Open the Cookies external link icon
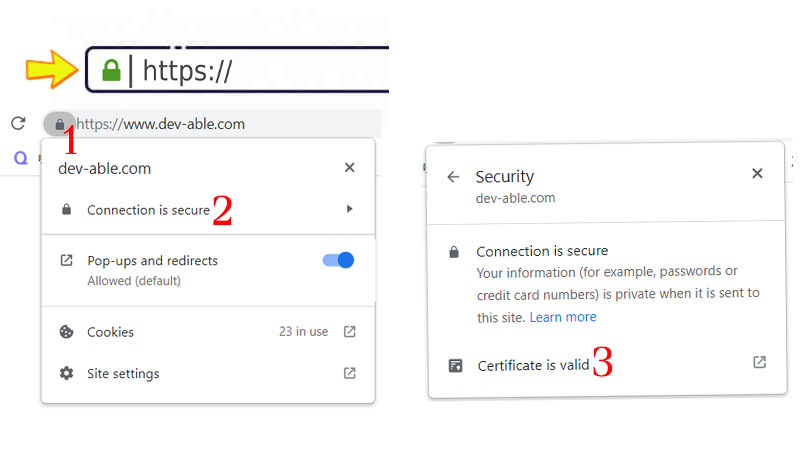Viewport: 800px width, 450px height. tap(349, 332)
